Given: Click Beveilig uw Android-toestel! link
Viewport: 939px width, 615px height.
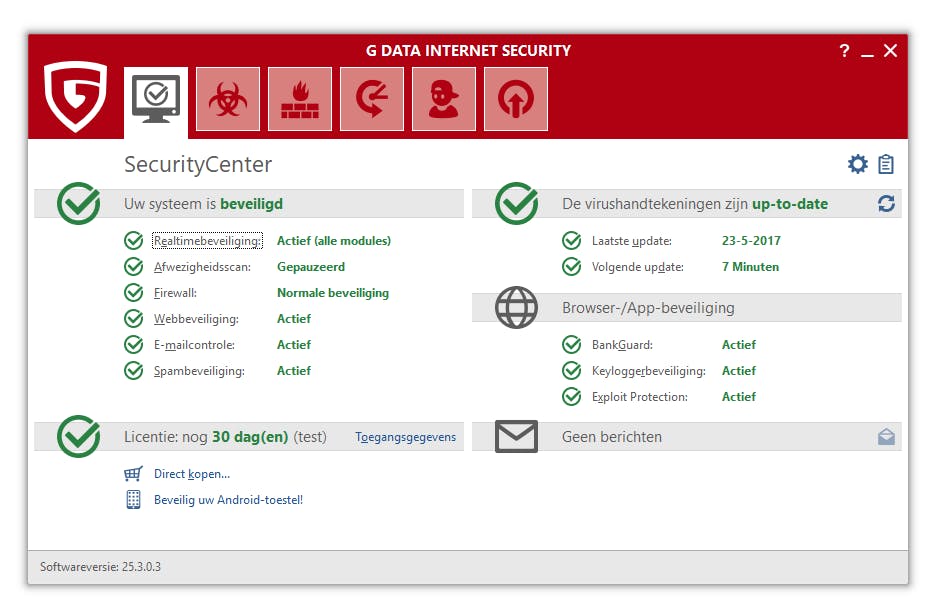Looking at the screenshot, I should click(x=228, y=500).
